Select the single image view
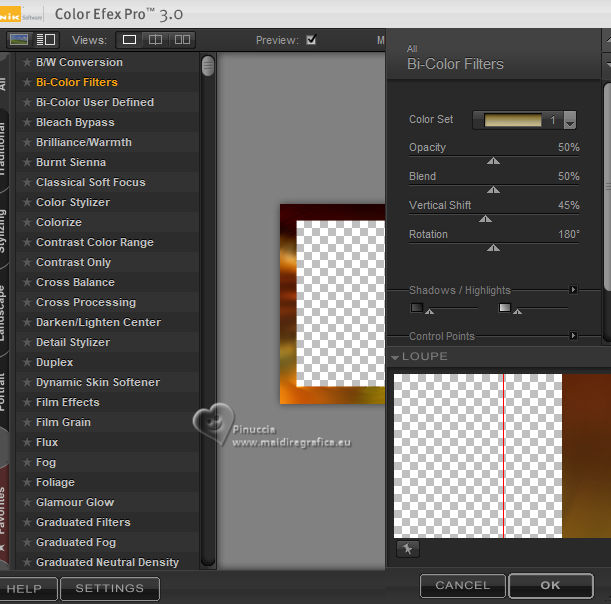 tap(129, 40)
